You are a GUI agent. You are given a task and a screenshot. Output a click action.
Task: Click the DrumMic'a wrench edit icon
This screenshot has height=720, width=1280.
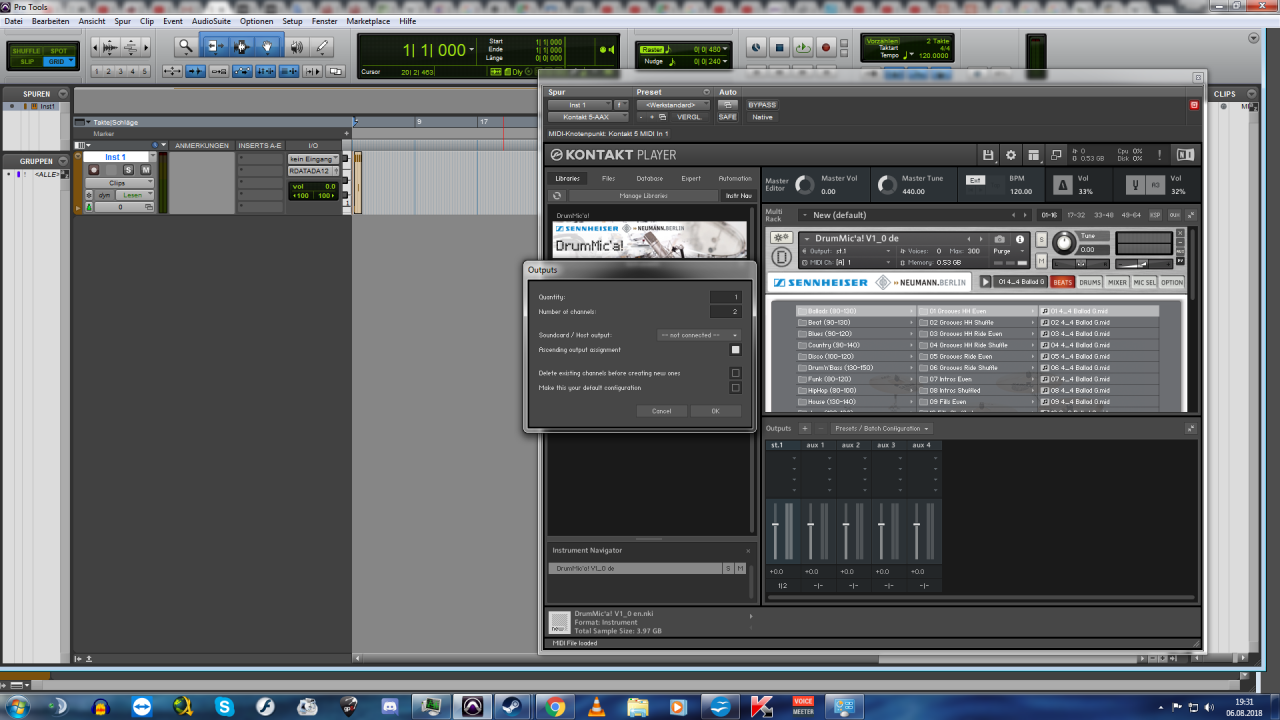coord(782,238)
